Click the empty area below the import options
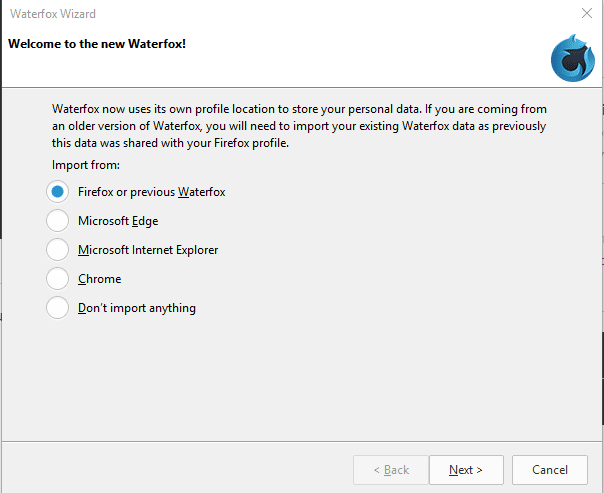The height and width of the screenshot is (493, 604). tap(302, 381)
